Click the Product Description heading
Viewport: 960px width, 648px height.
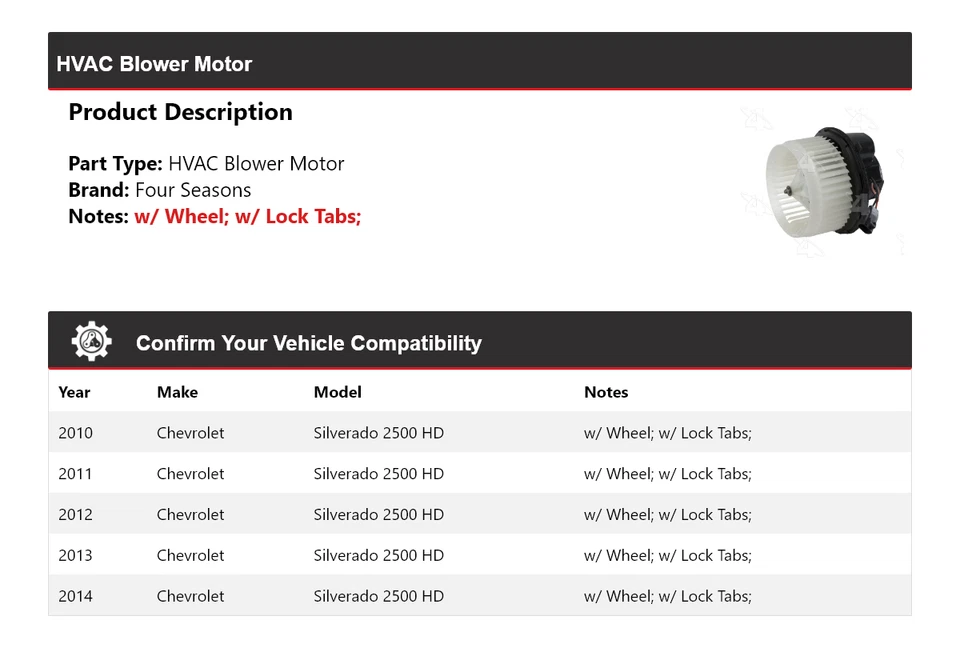point(180,112)
